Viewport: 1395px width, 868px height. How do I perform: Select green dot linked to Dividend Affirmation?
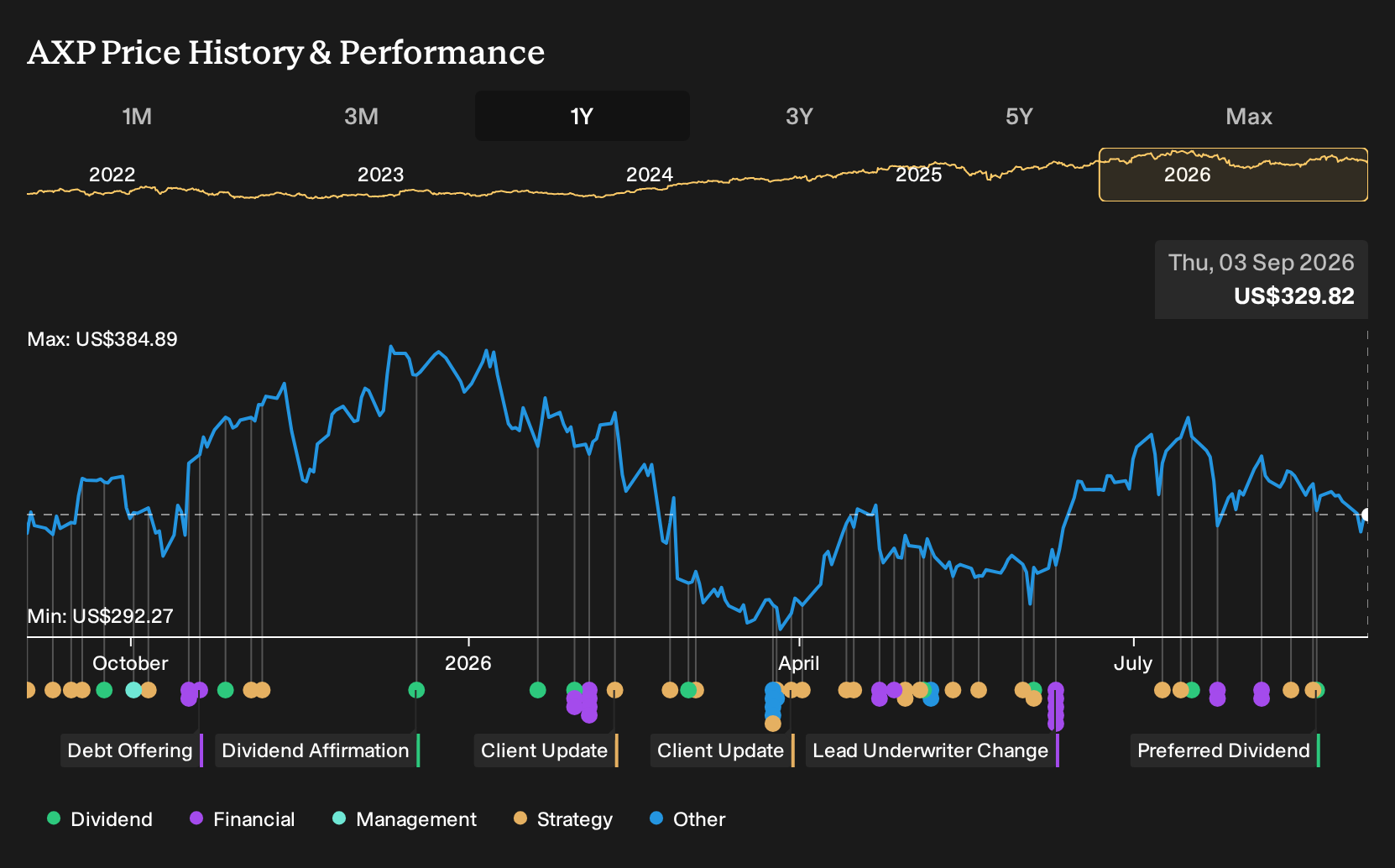pos(416,690)
